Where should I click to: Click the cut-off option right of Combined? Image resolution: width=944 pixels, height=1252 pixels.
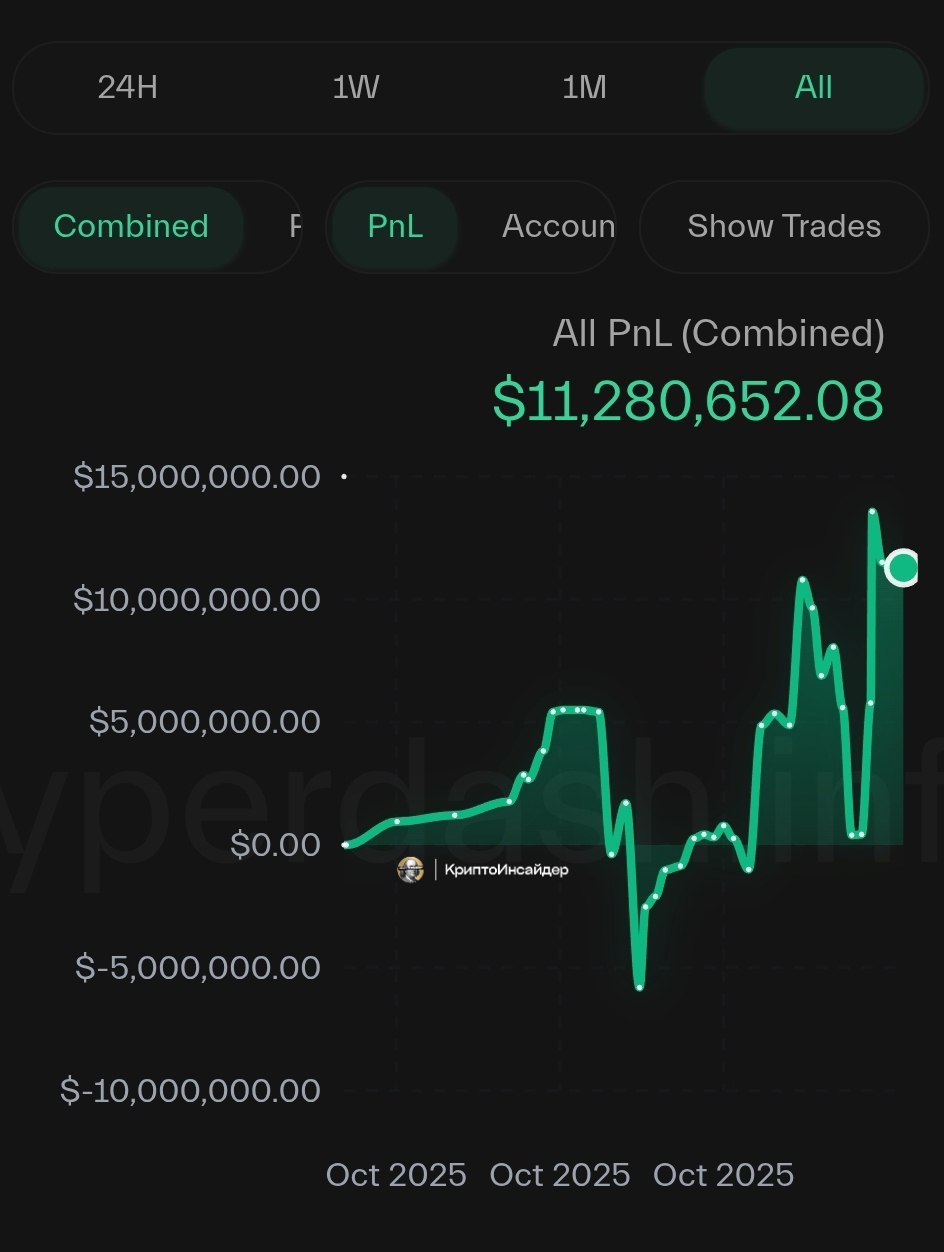point(294,226)
